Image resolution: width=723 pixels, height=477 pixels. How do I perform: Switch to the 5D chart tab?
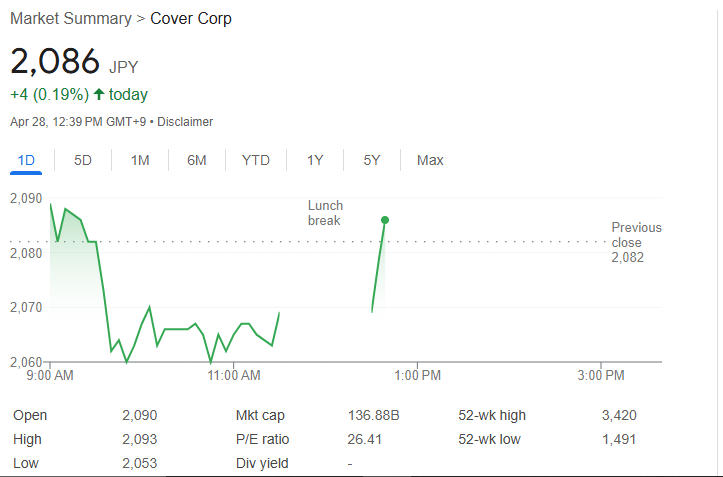tap(83, 160)
